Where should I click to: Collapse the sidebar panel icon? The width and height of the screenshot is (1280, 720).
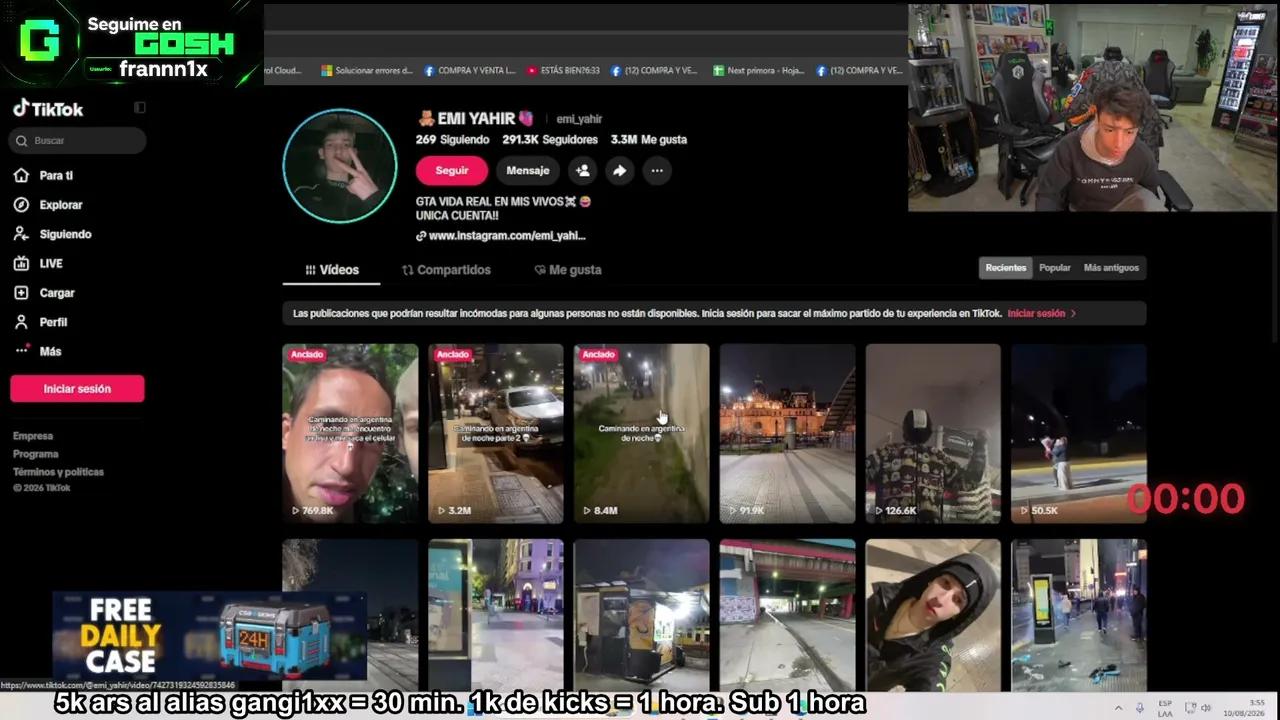[x=140, y=108]
